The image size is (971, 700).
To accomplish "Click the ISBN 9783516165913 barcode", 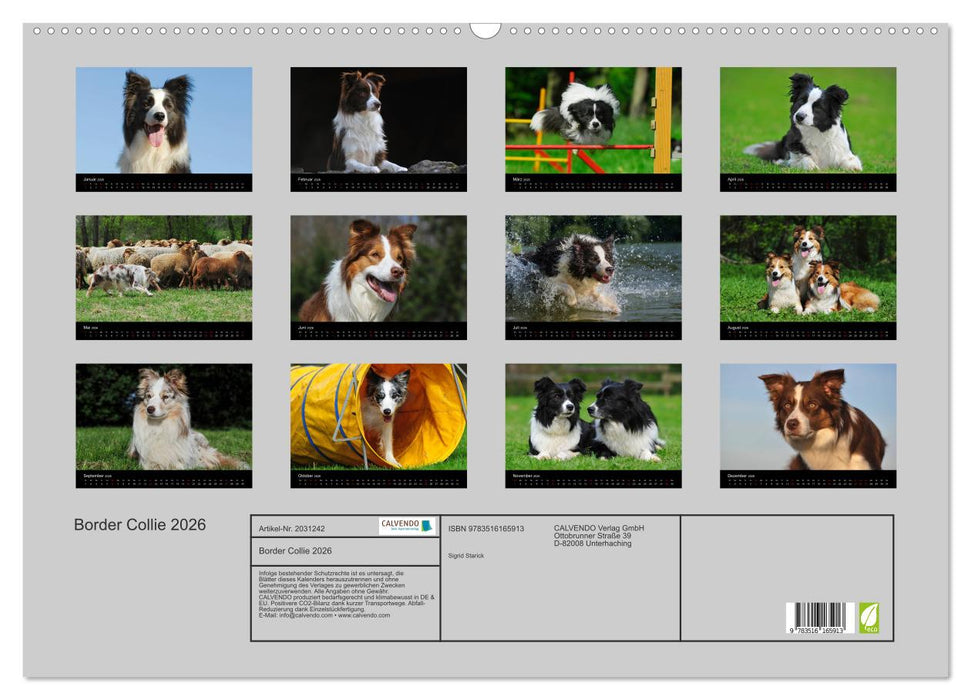I will pyautogui.click(x=820, y=615).
